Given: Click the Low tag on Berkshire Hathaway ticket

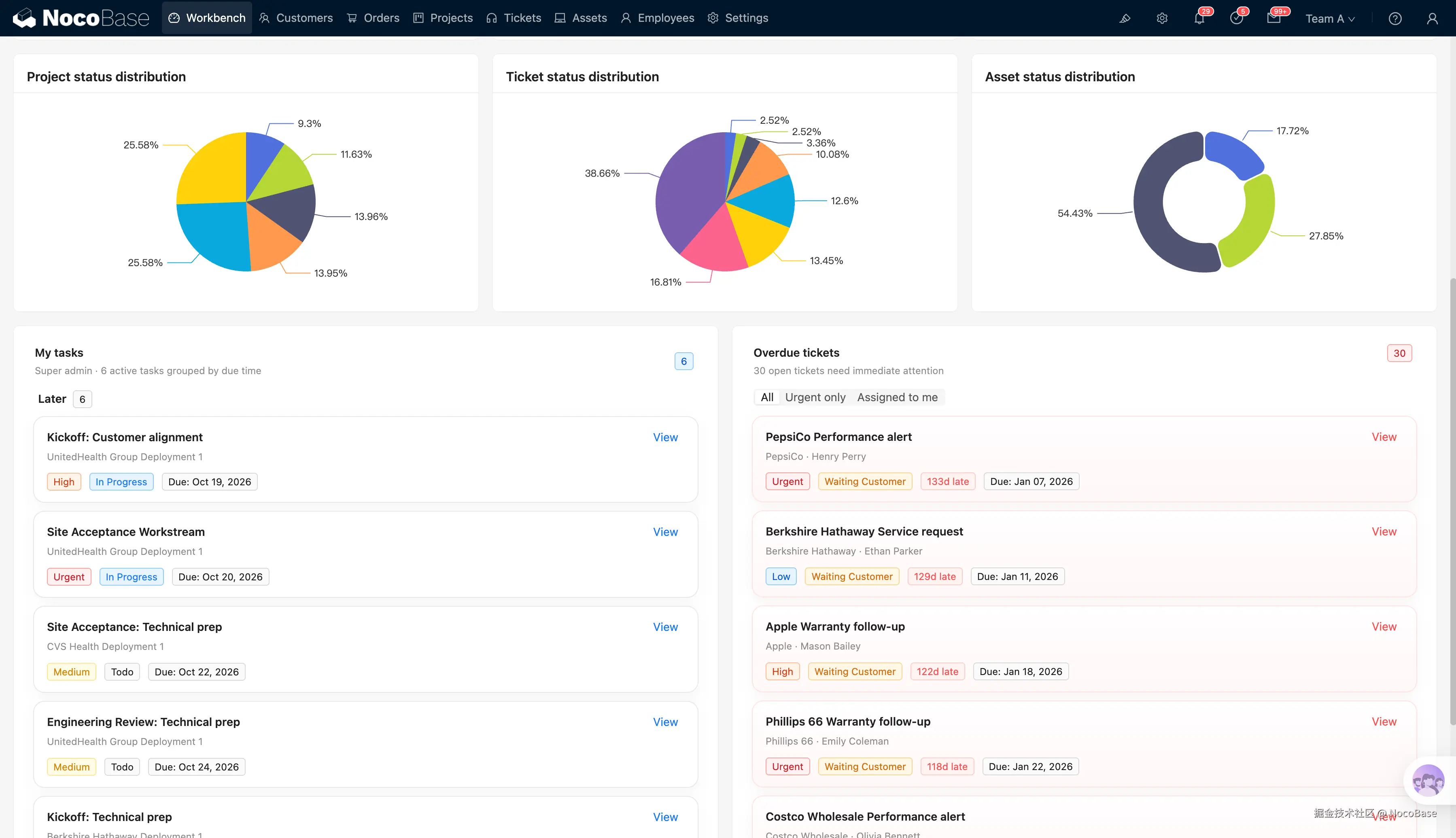Looking at the screenshot, I should point(781,576).
